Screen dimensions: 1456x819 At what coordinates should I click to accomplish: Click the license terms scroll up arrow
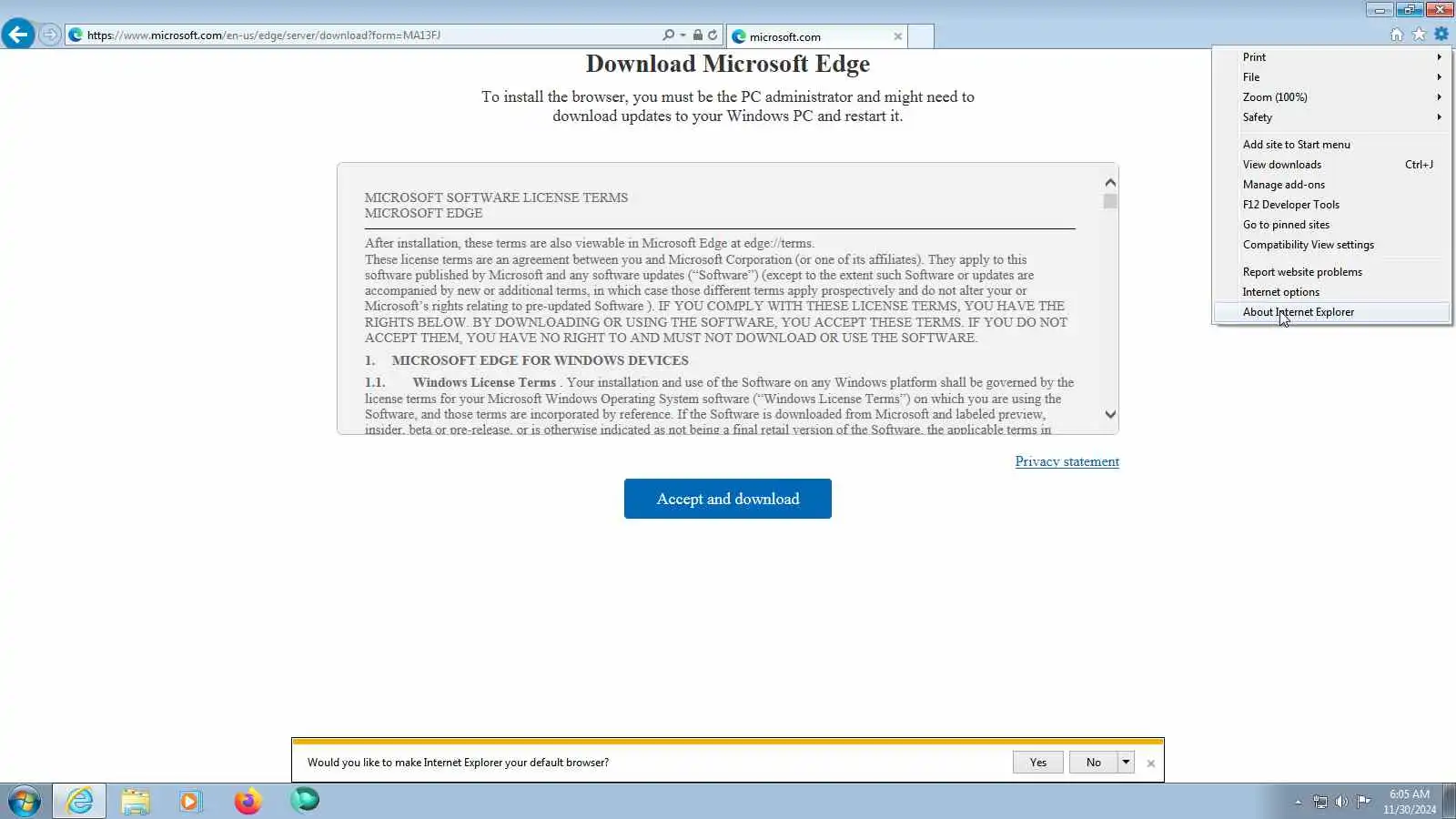coord(1110,182)
